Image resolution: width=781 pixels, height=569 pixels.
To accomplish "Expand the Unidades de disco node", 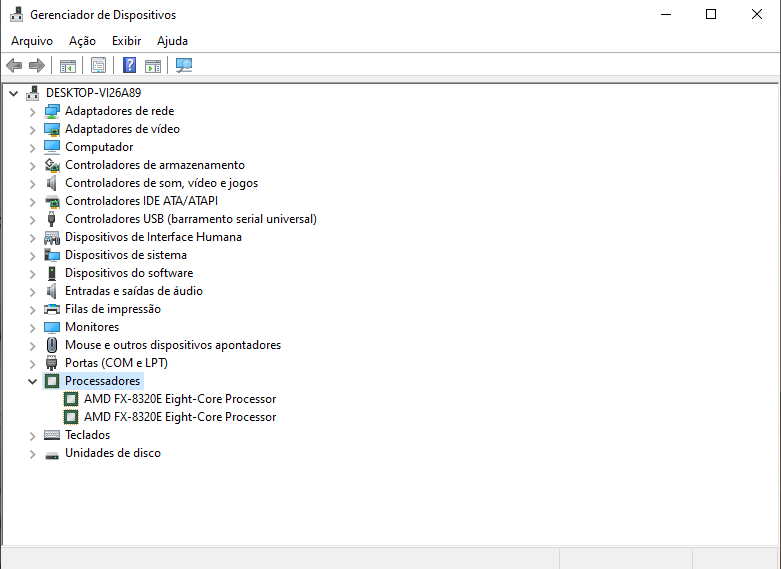I will tap(32, 453).
